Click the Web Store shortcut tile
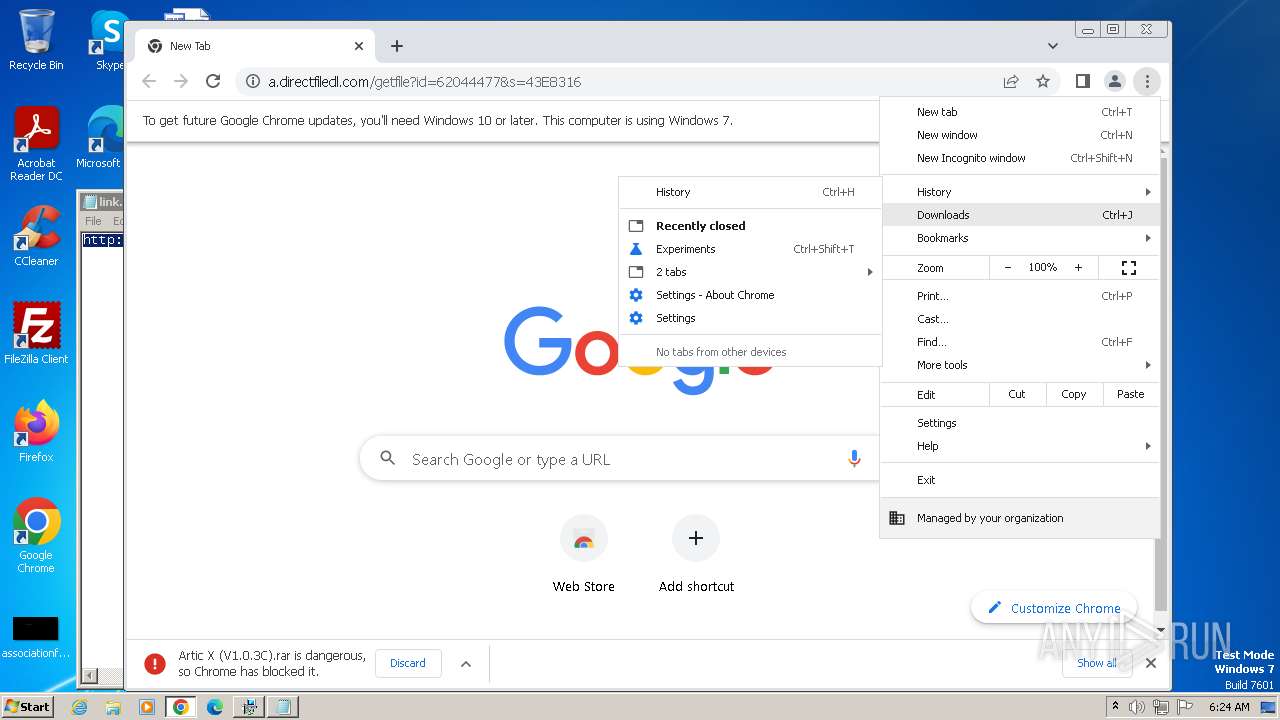The image size is (1280, 720). point(584,554)
